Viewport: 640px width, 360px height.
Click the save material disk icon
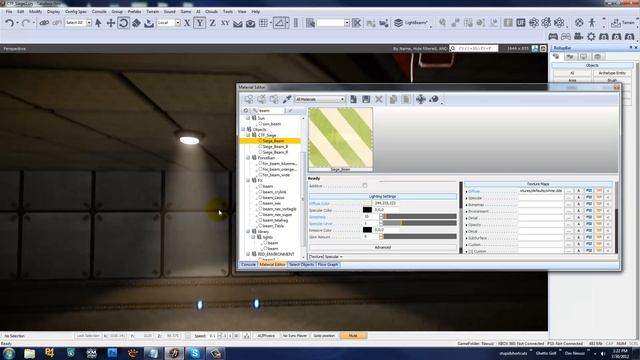366,99
